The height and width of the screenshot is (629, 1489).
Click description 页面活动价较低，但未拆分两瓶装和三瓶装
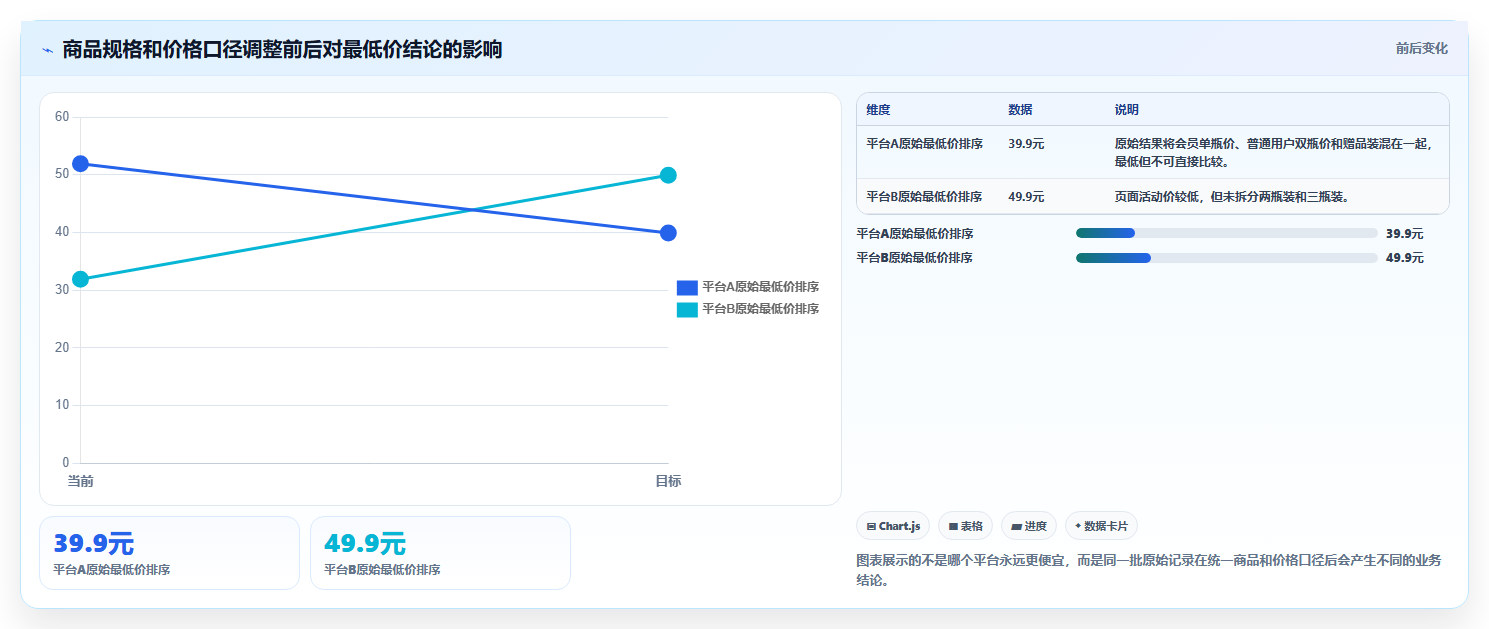(1232, 197)
